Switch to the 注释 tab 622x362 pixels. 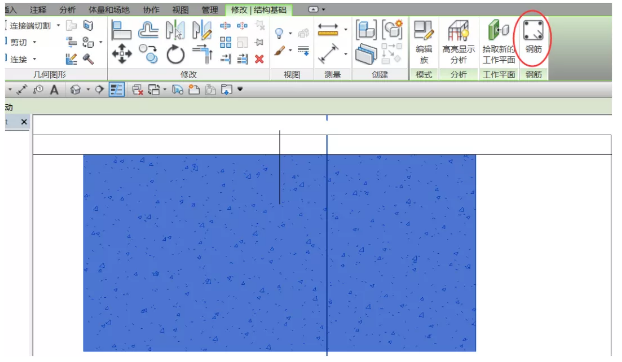(x=38, y=10)
